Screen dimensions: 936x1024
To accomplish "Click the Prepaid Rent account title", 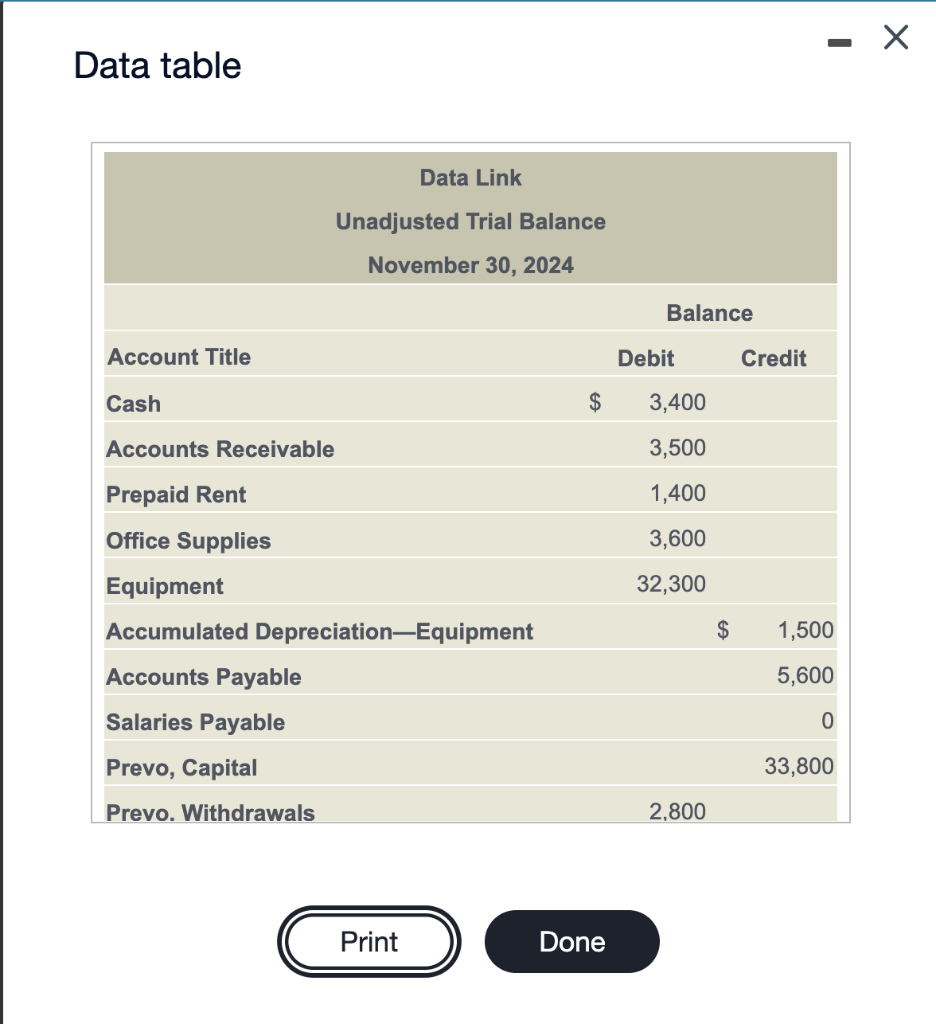I will 176,494.
